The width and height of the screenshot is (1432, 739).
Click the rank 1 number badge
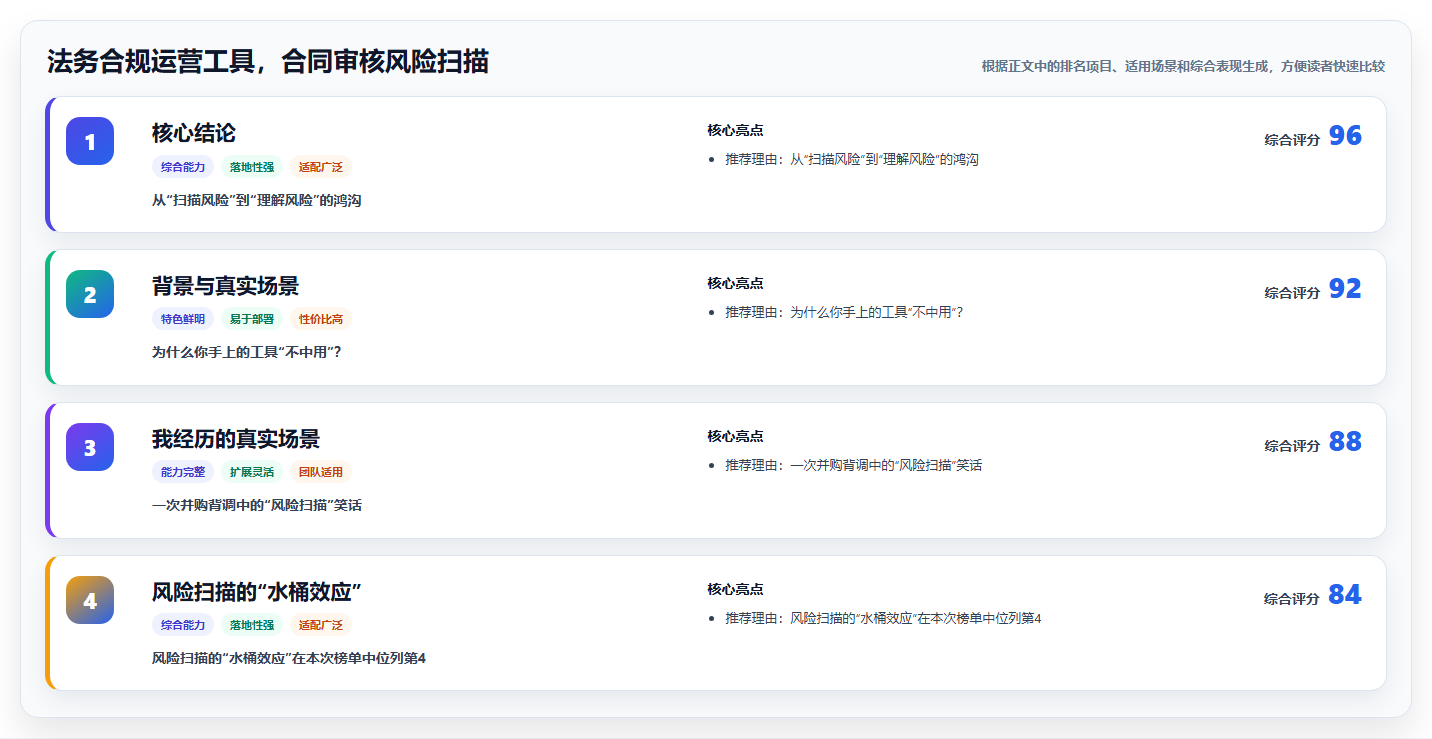point(90,141)
